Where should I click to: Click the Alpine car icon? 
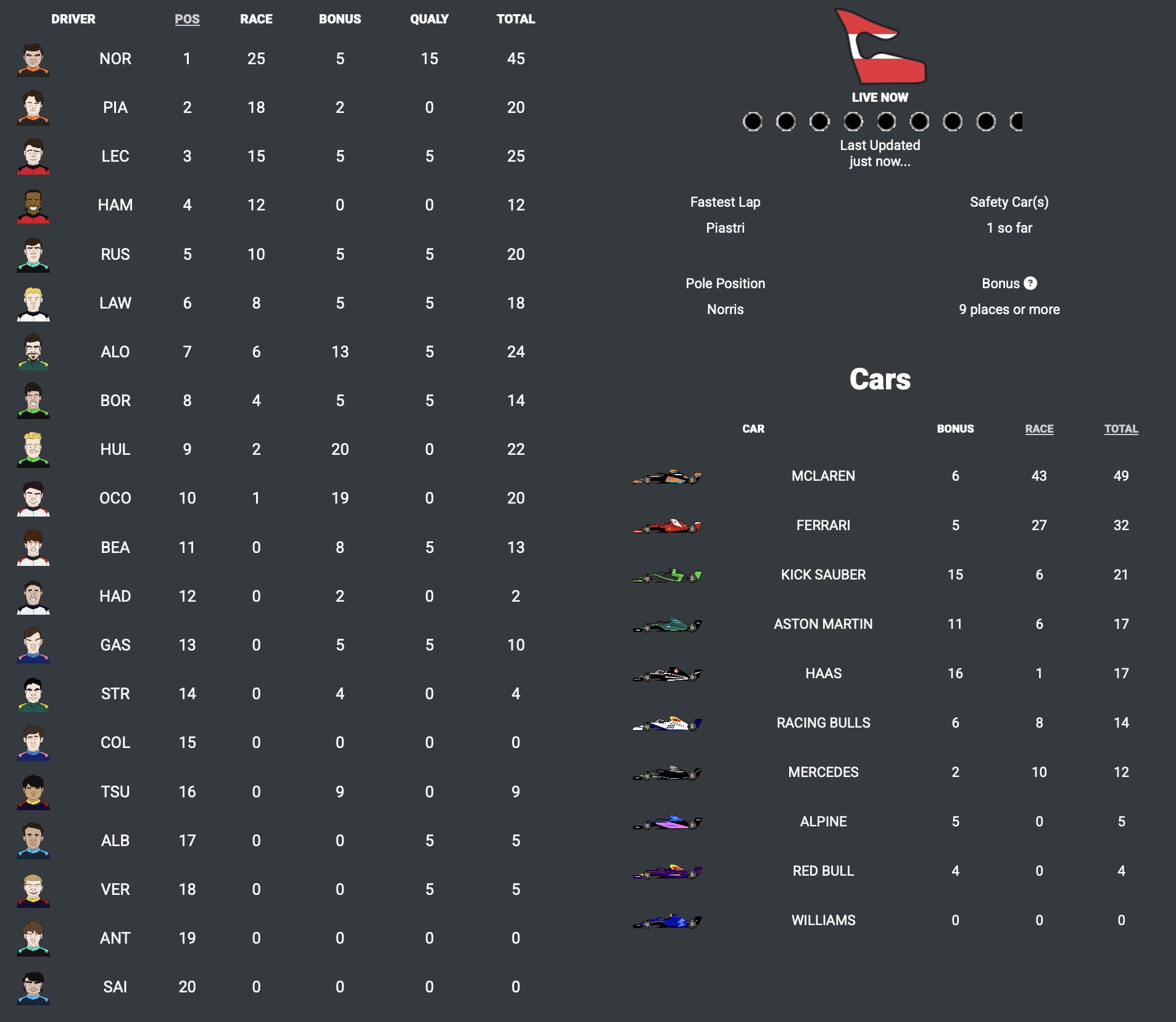coord(667,823)
